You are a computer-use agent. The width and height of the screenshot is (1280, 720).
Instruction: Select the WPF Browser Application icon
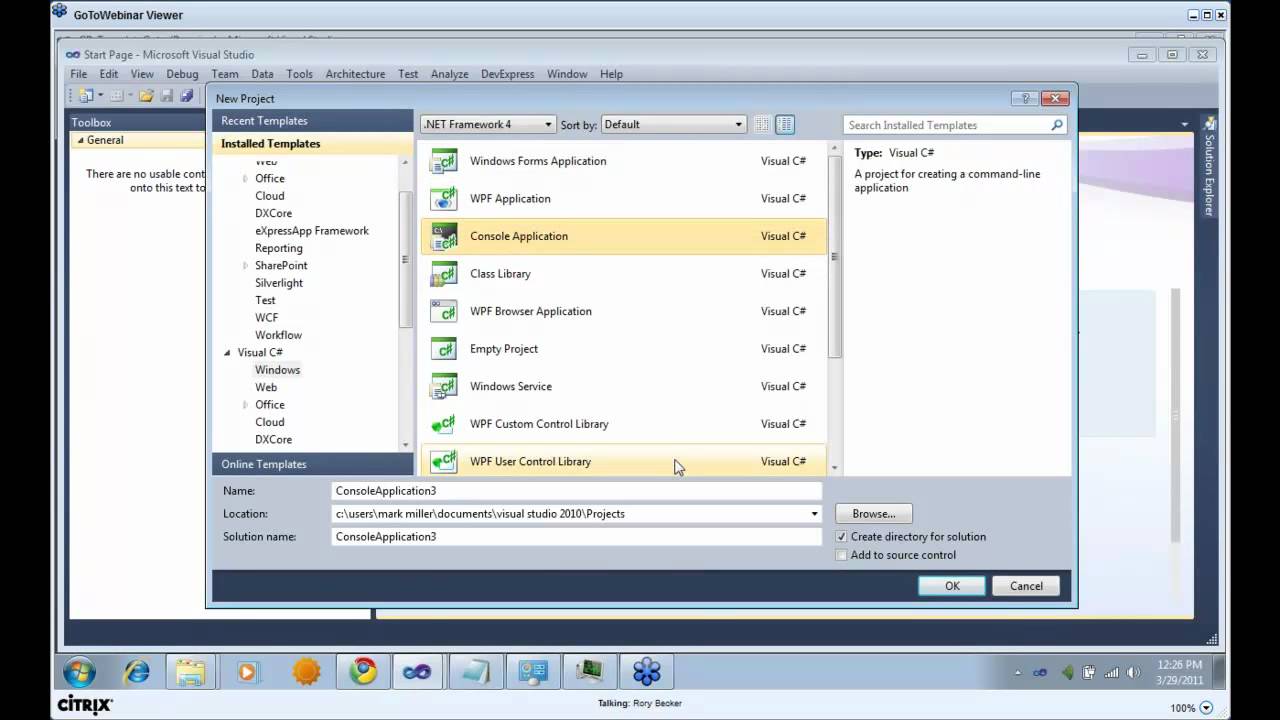click(443, 311)
